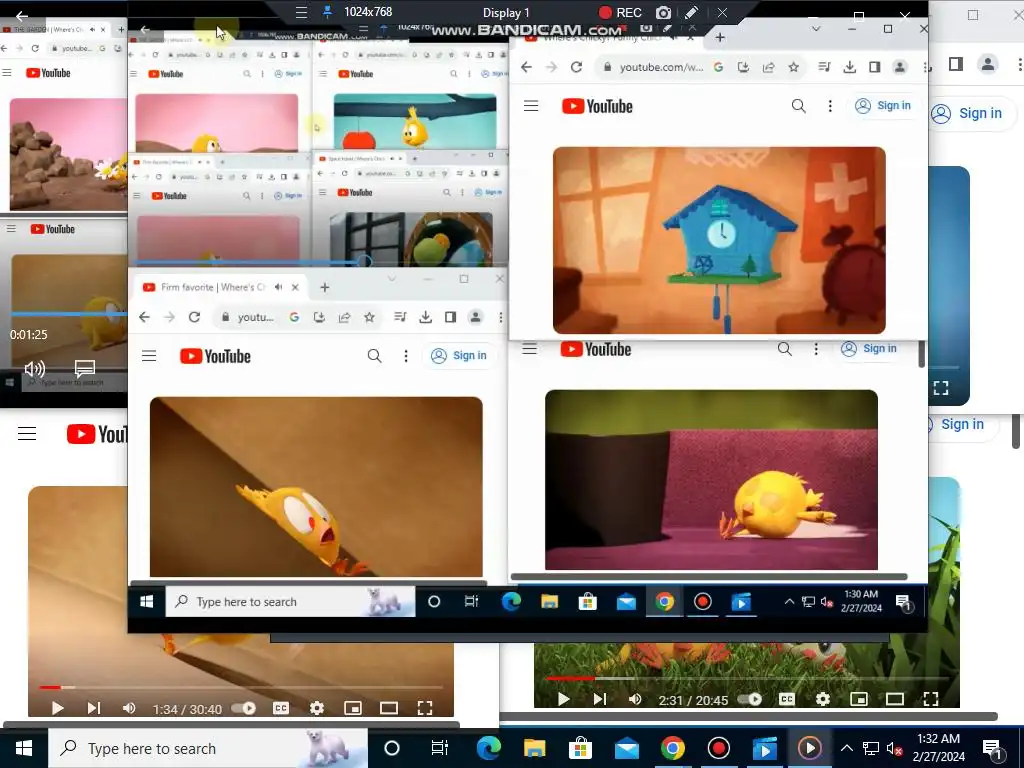Click media control icon in cuckoo clock window toolbar
This screenshot has height=768, width=1024.
(824, 67)
